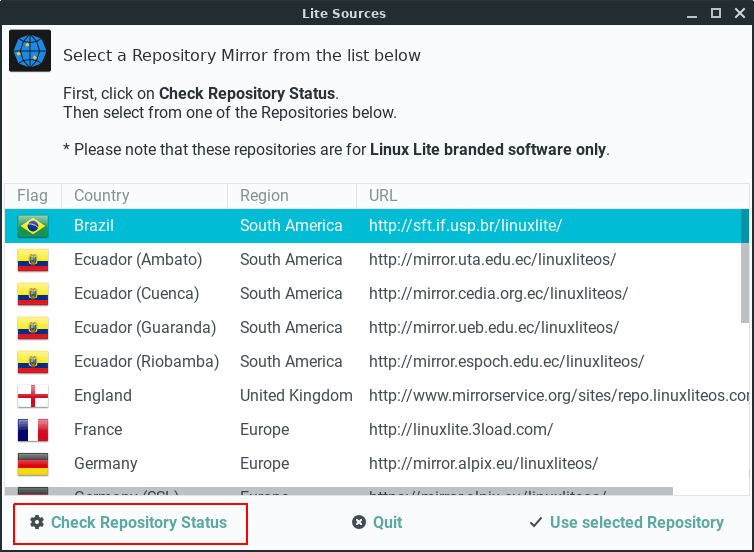Sort list by URL column header
Screen dimensions: 754x552
(383, 196)
